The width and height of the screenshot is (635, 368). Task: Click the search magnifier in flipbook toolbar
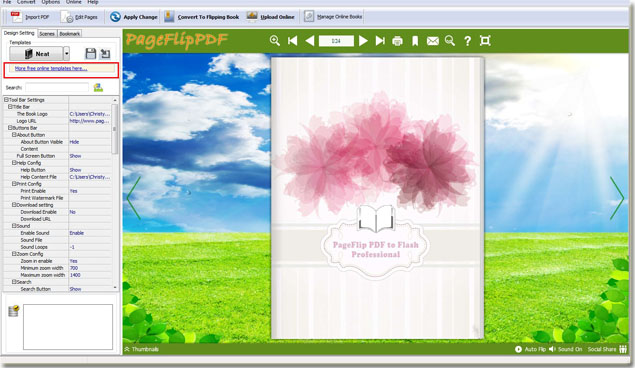tap(450, 40)
